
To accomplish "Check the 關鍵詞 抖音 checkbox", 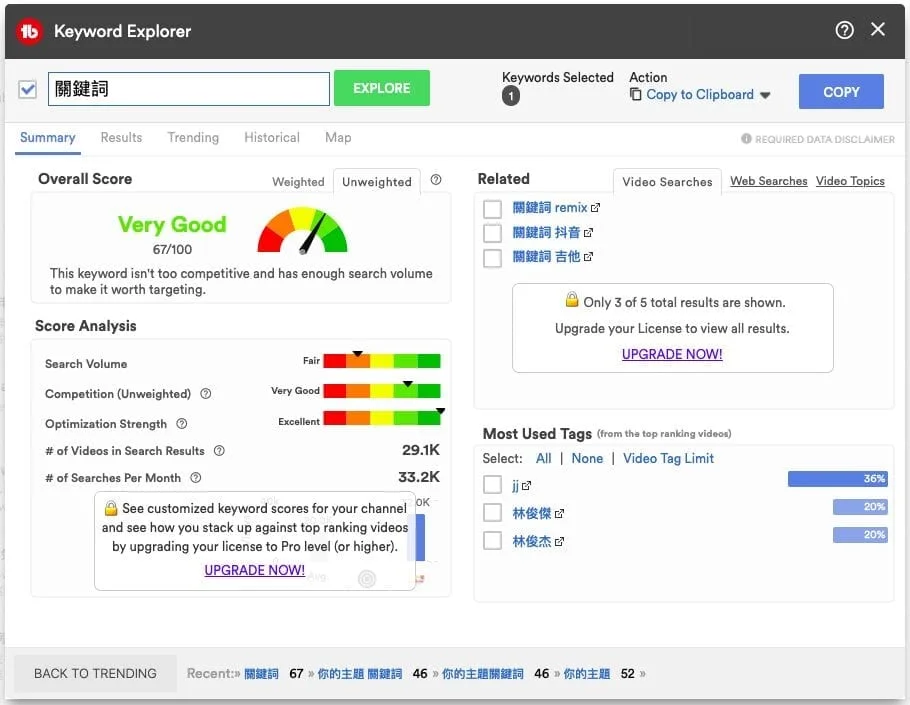I will click(492, 233).
